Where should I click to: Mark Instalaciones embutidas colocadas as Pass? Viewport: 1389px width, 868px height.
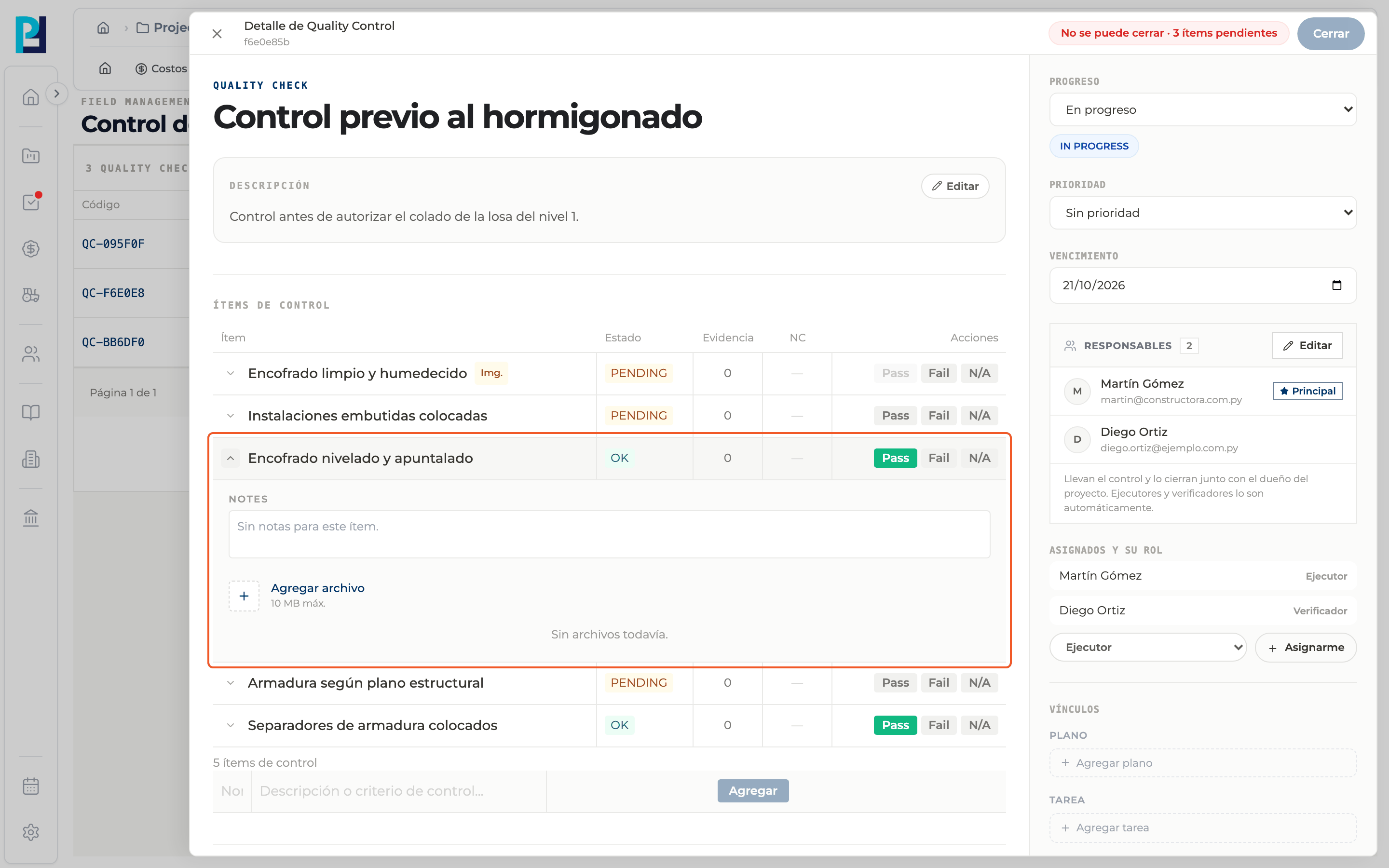click(x=896, y=416)
